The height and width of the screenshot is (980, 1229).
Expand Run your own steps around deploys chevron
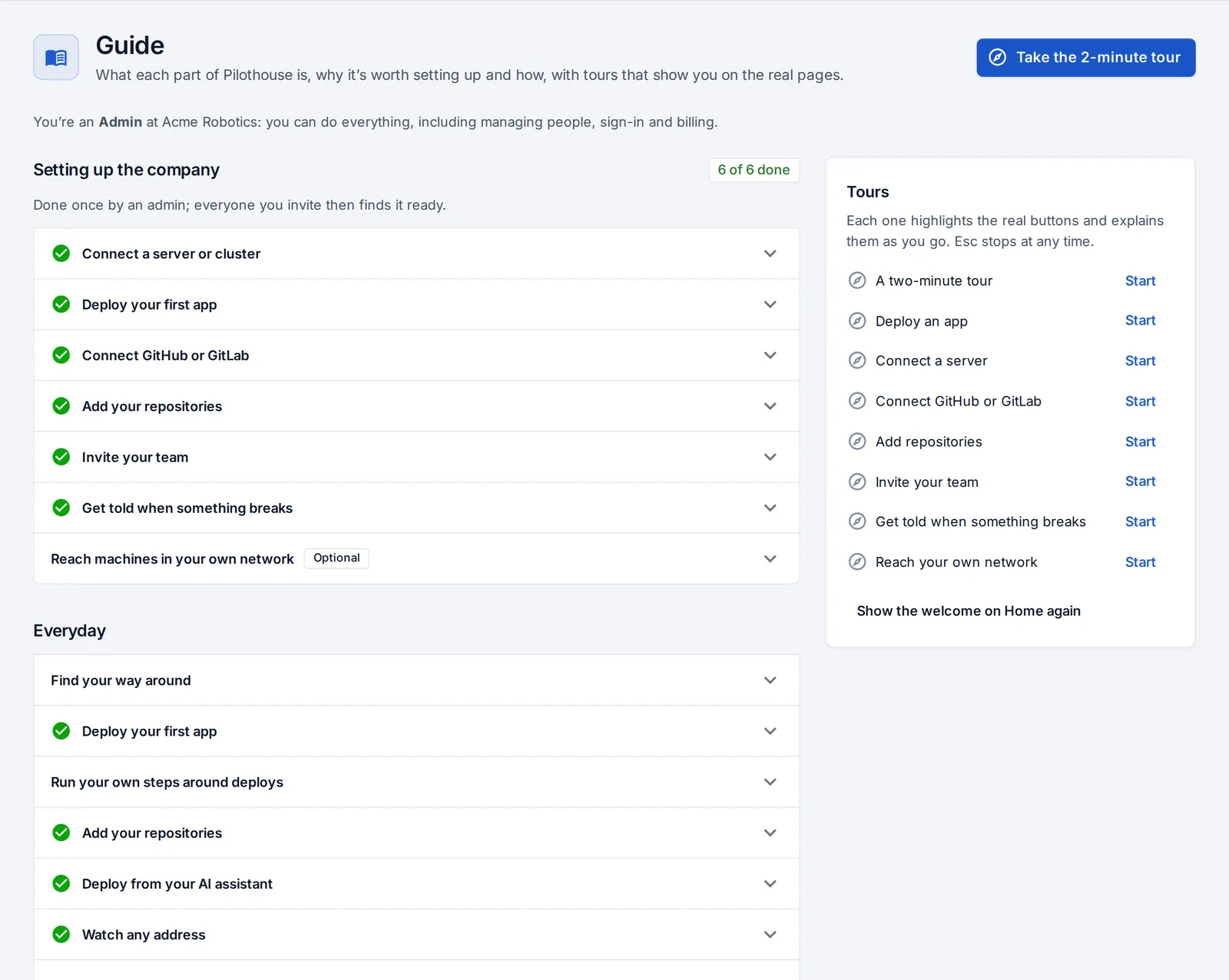point(770,782)
